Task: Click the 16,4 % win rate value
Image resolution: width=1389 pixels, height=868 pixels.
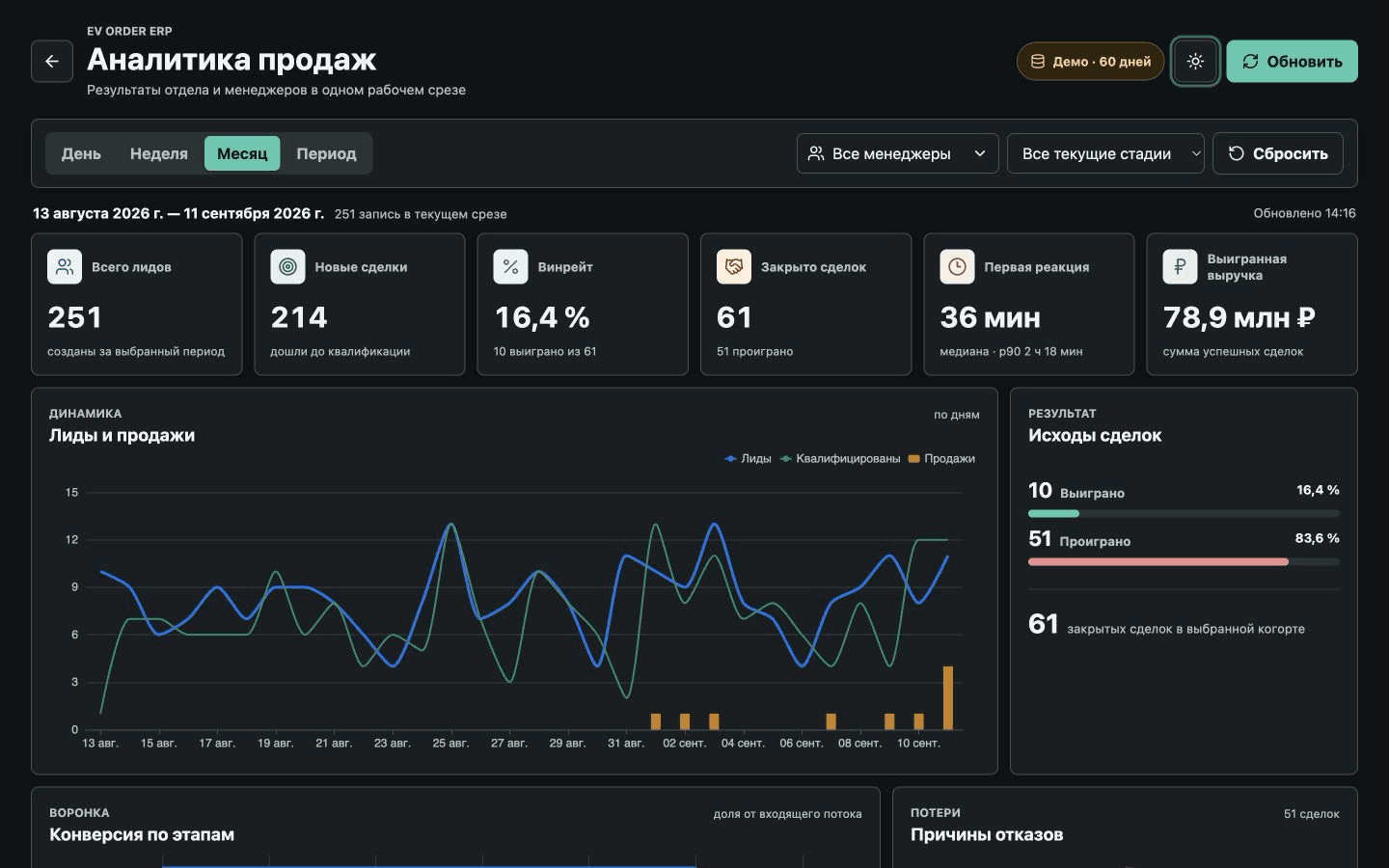Action: [542, 317]
